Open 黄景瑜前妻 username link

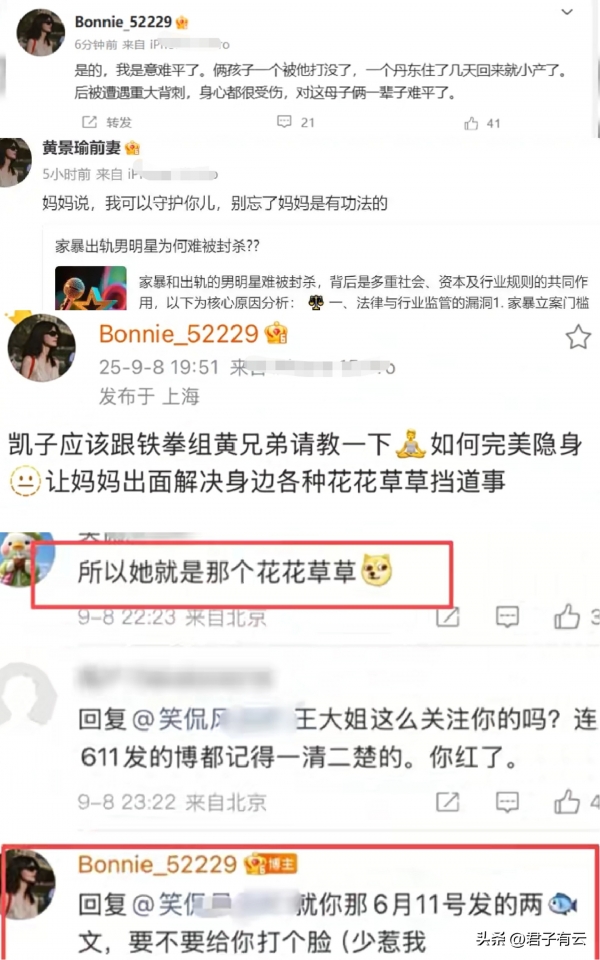[81, 148]
